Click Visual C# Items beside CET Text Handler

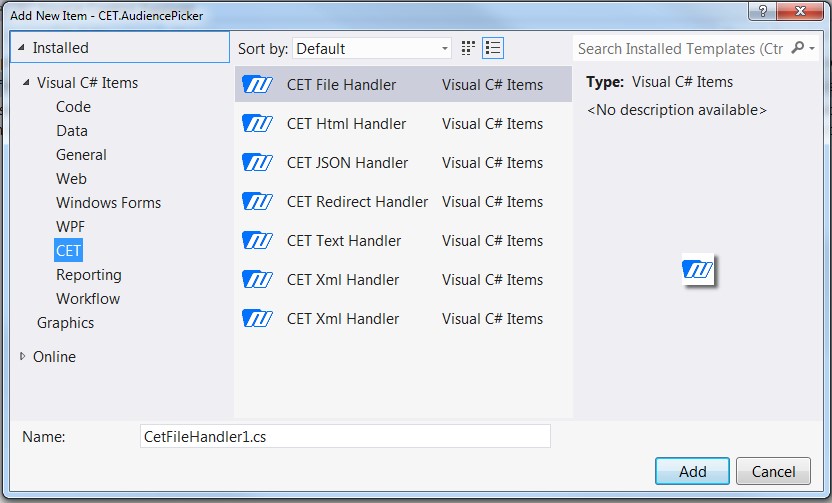click(492, 240)
